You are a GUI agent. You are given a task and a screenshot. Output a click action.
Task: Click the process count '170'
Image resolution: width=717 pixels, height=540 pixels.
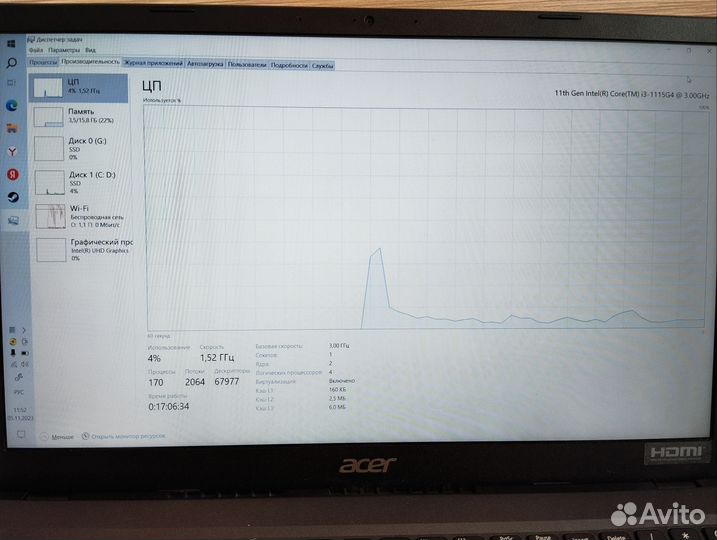pos(156,382)
